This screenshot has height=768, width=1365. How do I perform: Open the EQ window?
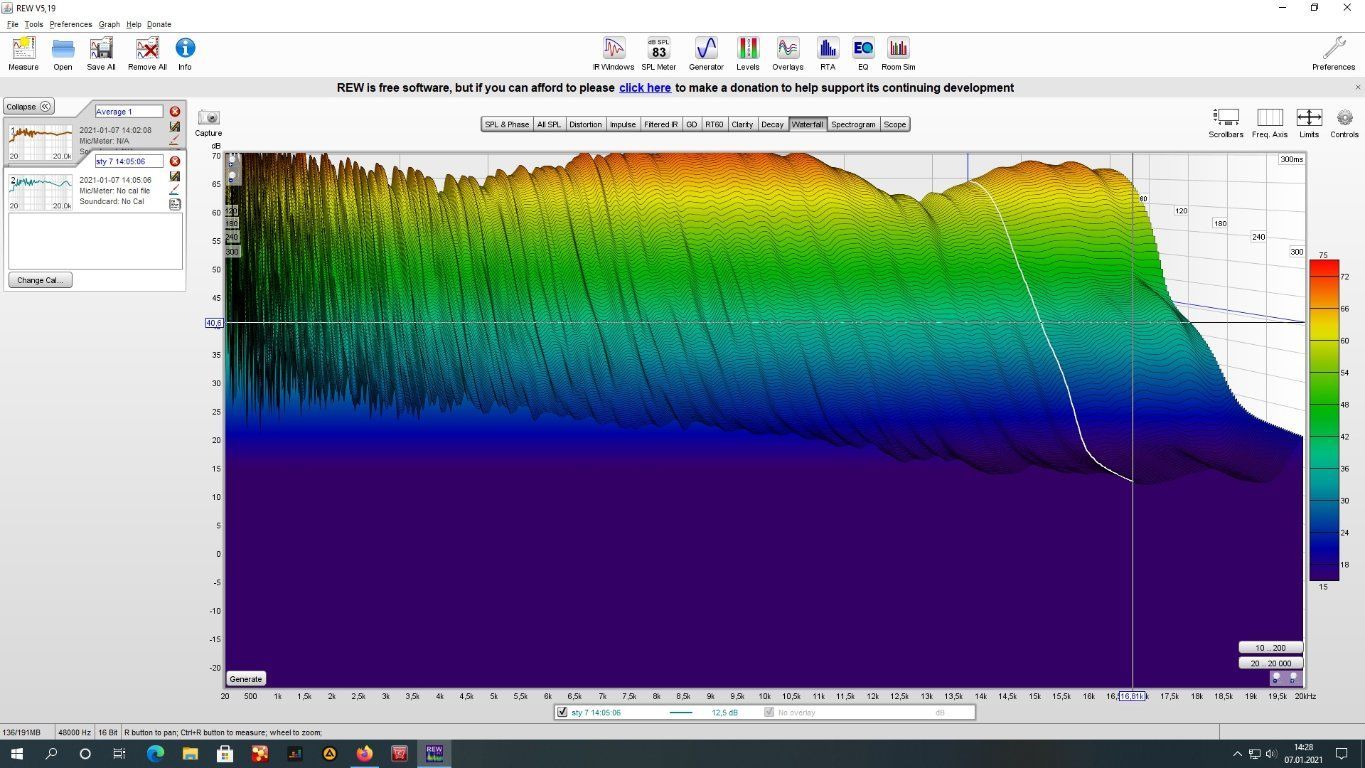863,54
